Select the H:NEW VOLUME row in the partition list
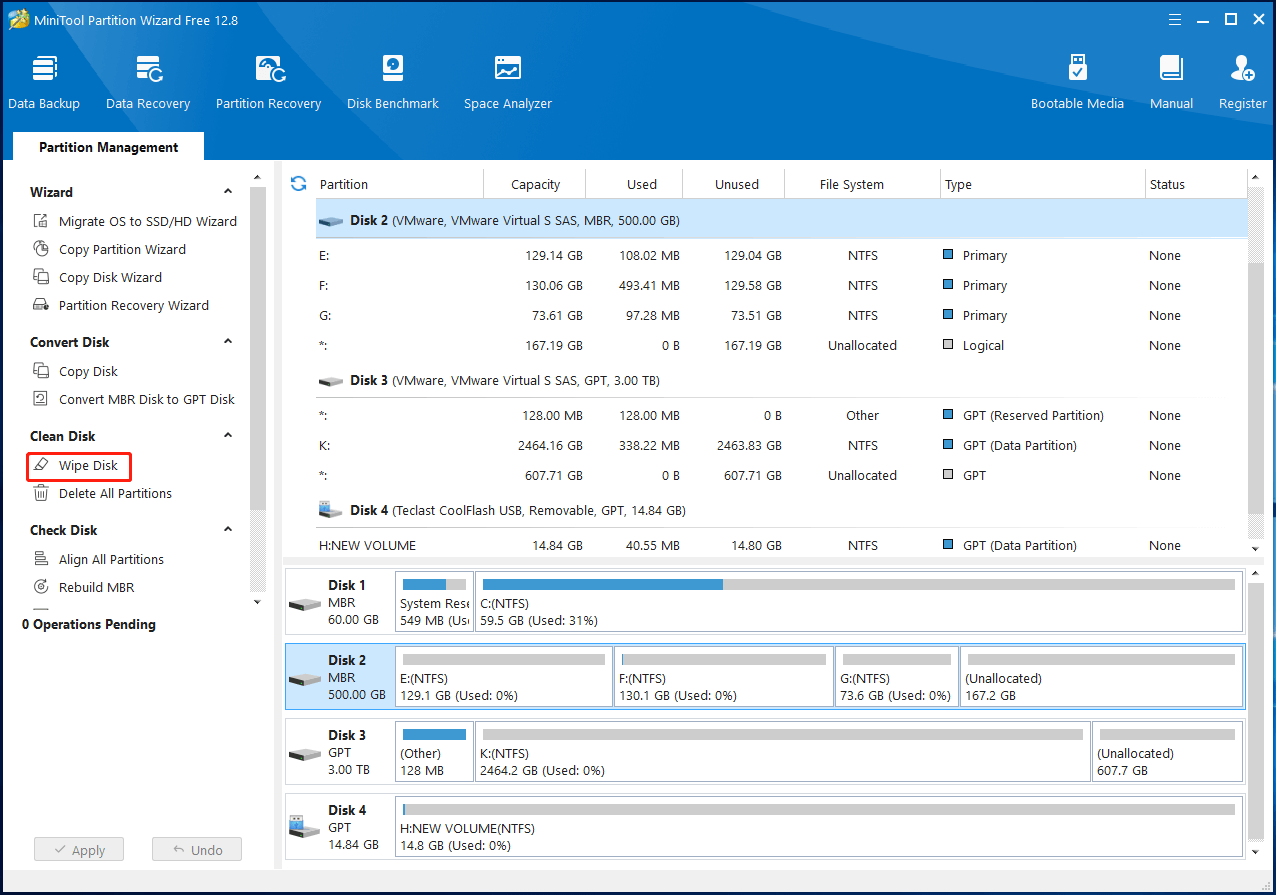 coord(781,545)
